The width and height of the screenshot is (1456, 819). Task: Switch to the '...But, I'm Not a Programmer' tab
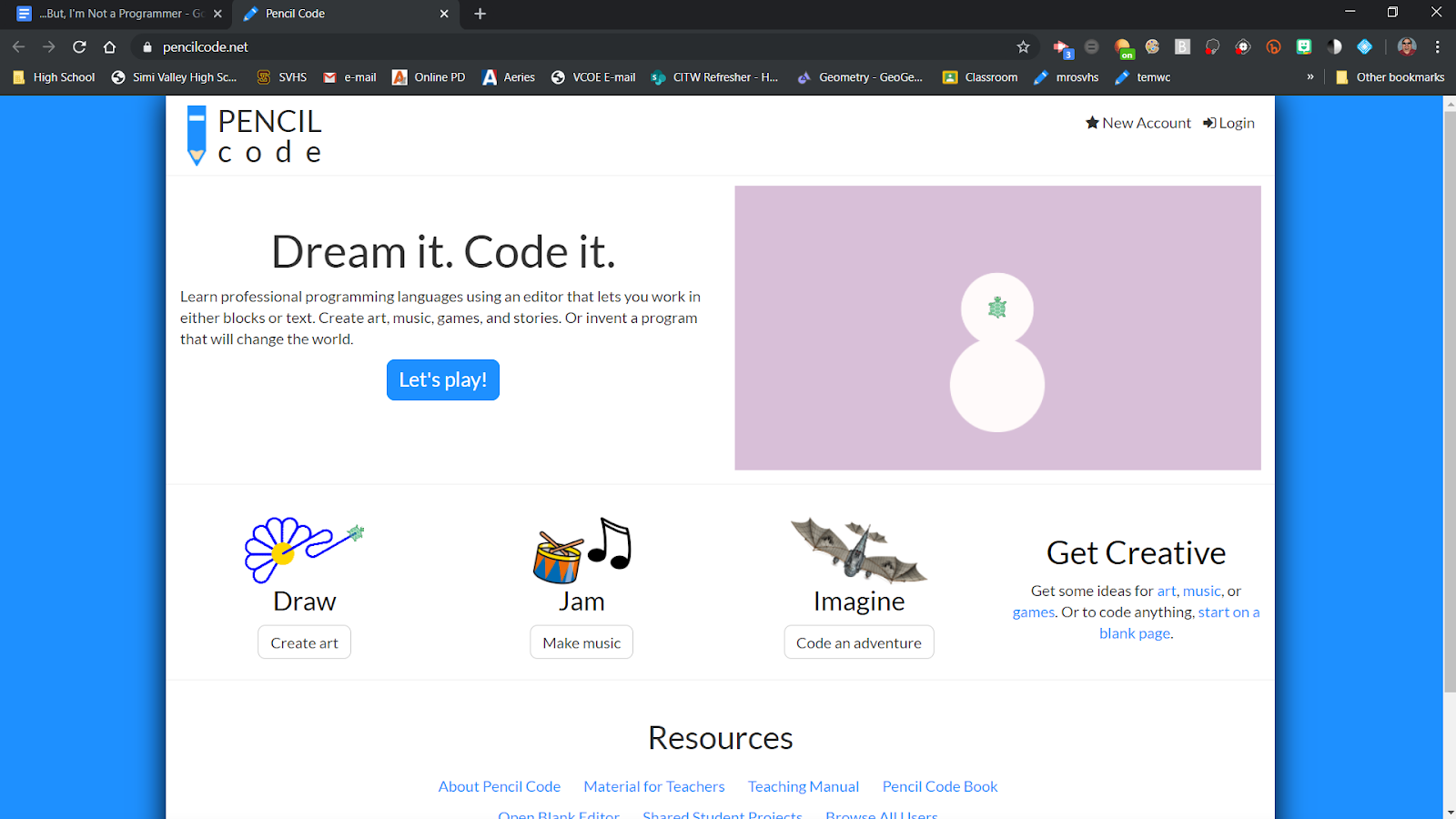point(118,14)
